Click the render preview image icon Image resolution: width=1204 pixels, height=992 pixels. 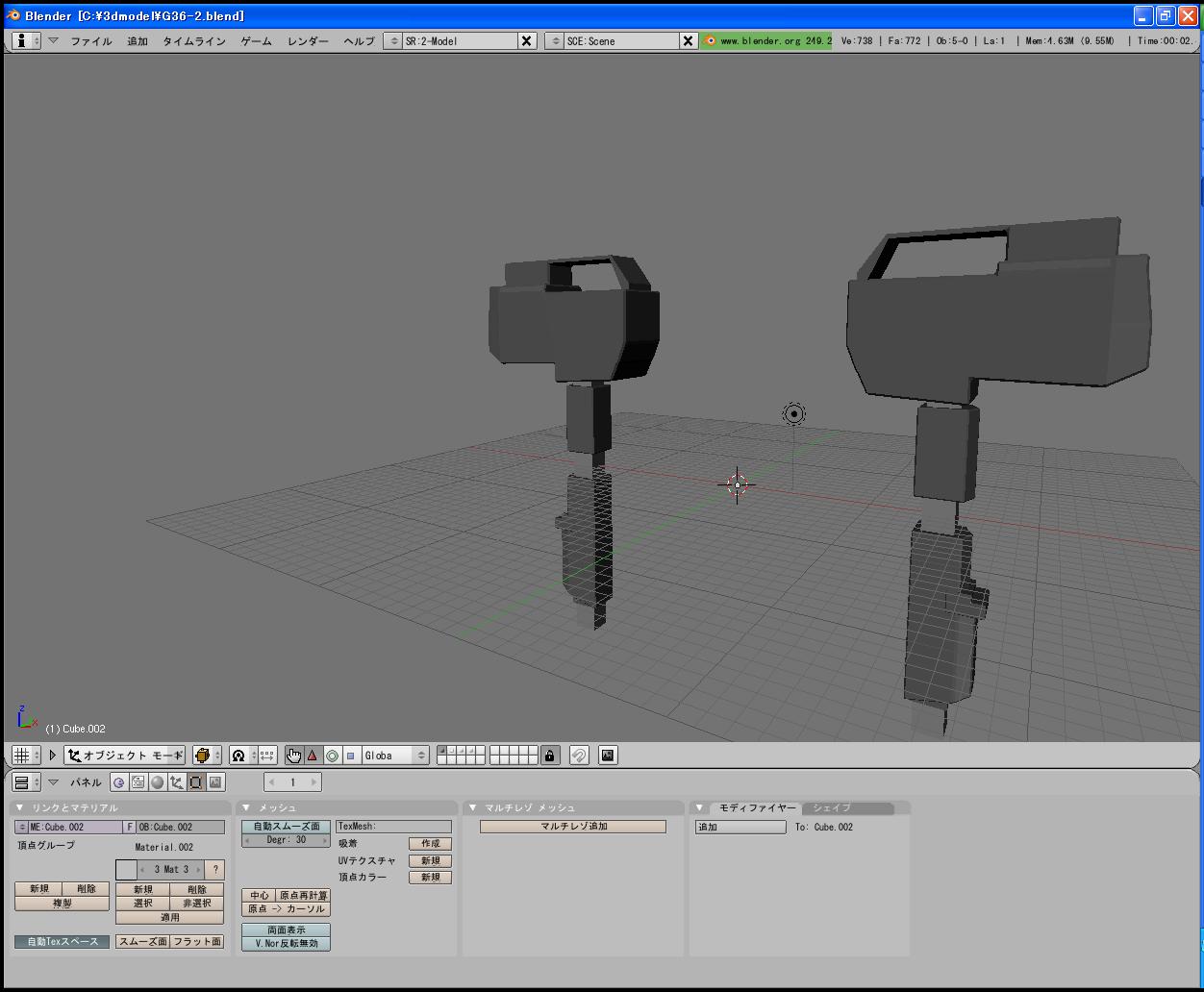[x=608, y=756]
